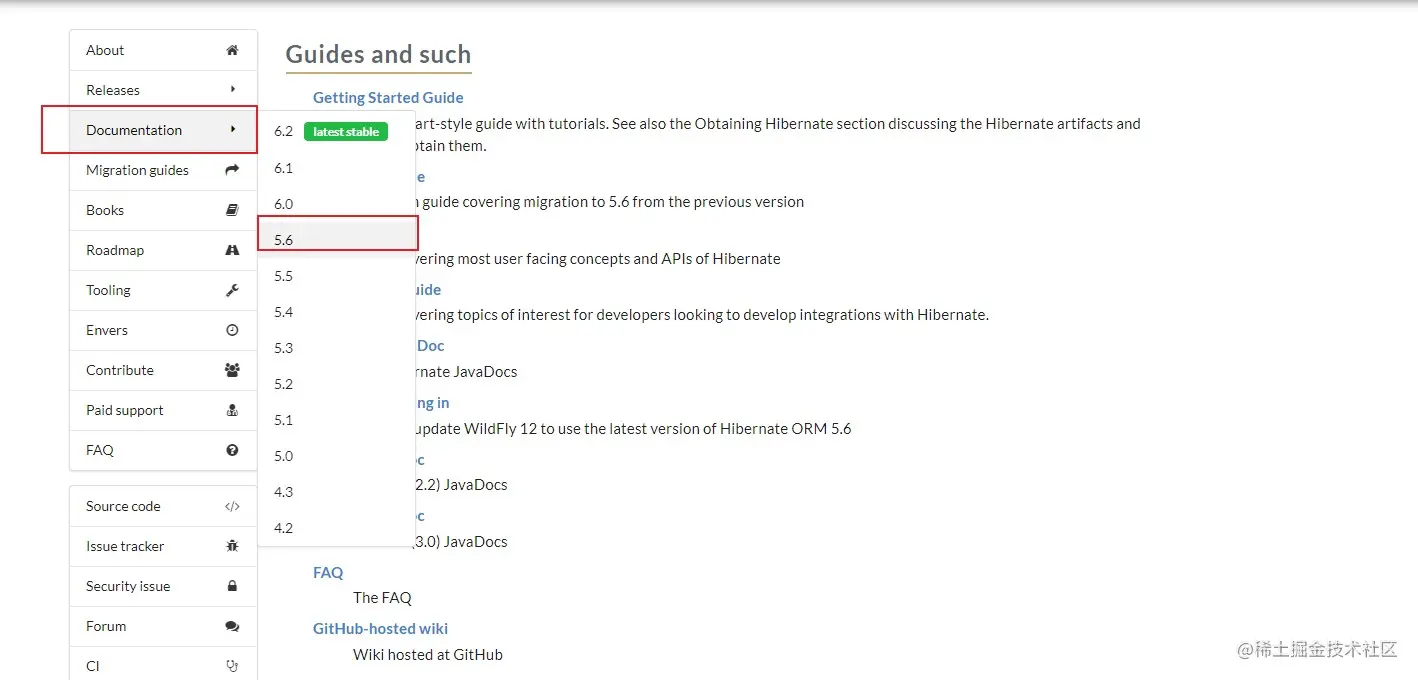Select version 5.0 documentation
Image resolution: width=1418 pixels, height=680 pixels.
coord(337,456)
